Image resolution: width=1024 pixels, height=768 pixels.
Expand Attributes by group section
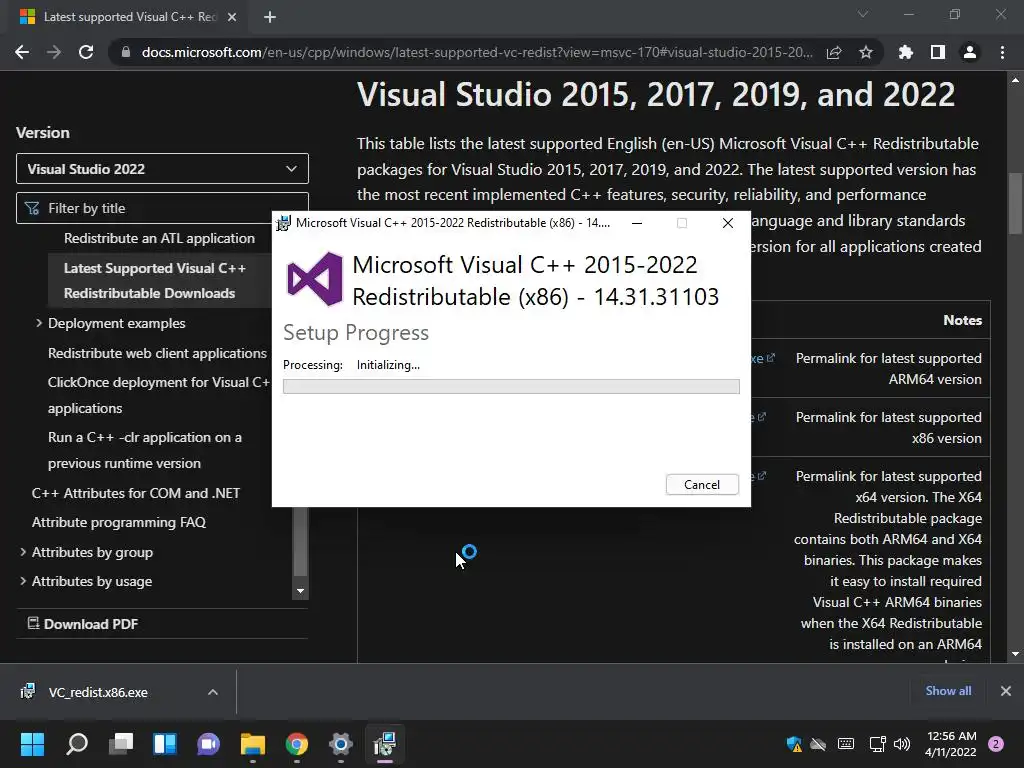pyautogui.click(x=23, y=552)
